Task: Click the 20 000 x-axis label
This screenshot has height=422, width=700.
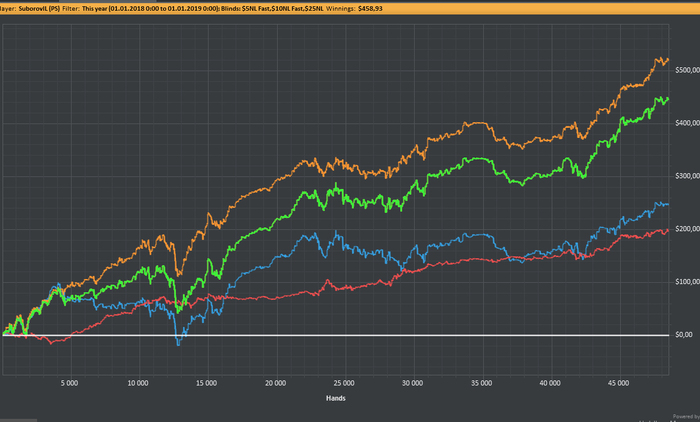Action: click(275, 383)
